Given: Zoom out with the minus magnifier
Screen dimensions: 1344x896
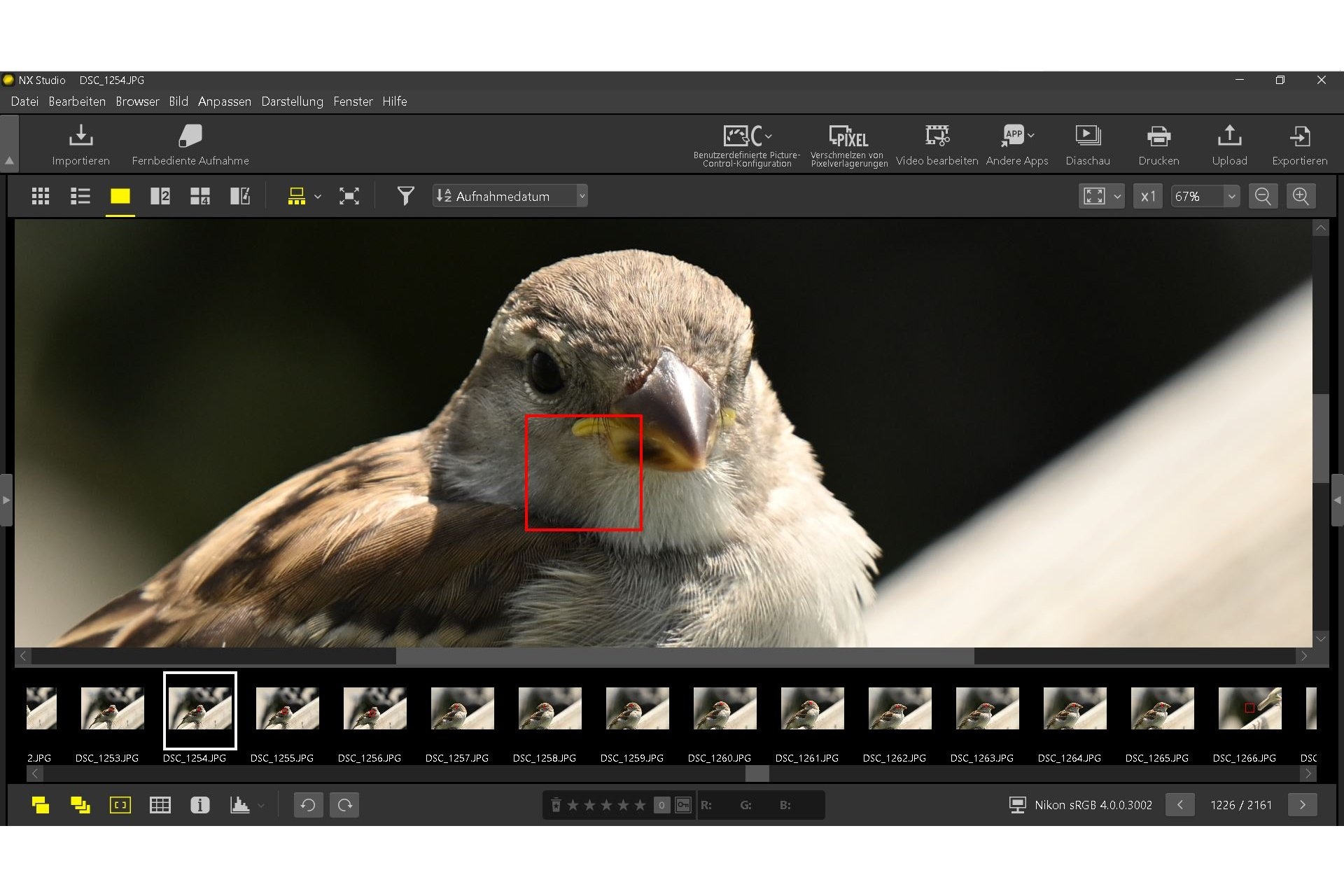Looking at the screenshot, I should (x=1263, y=196).
